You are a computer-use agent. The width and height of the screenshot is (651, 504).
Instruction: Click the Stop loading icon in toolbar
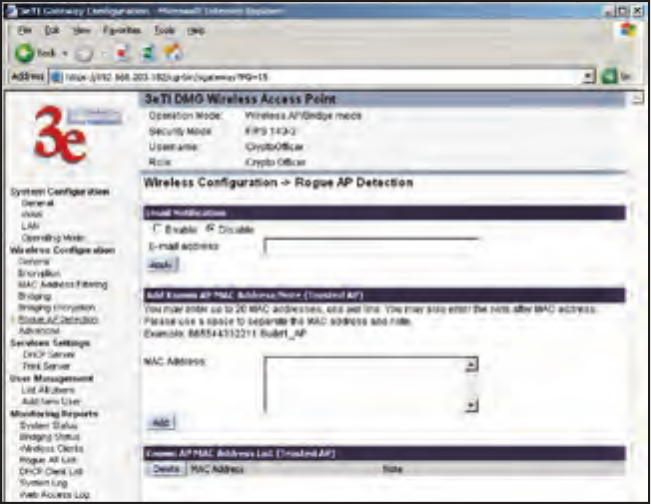tap(122, 54)
